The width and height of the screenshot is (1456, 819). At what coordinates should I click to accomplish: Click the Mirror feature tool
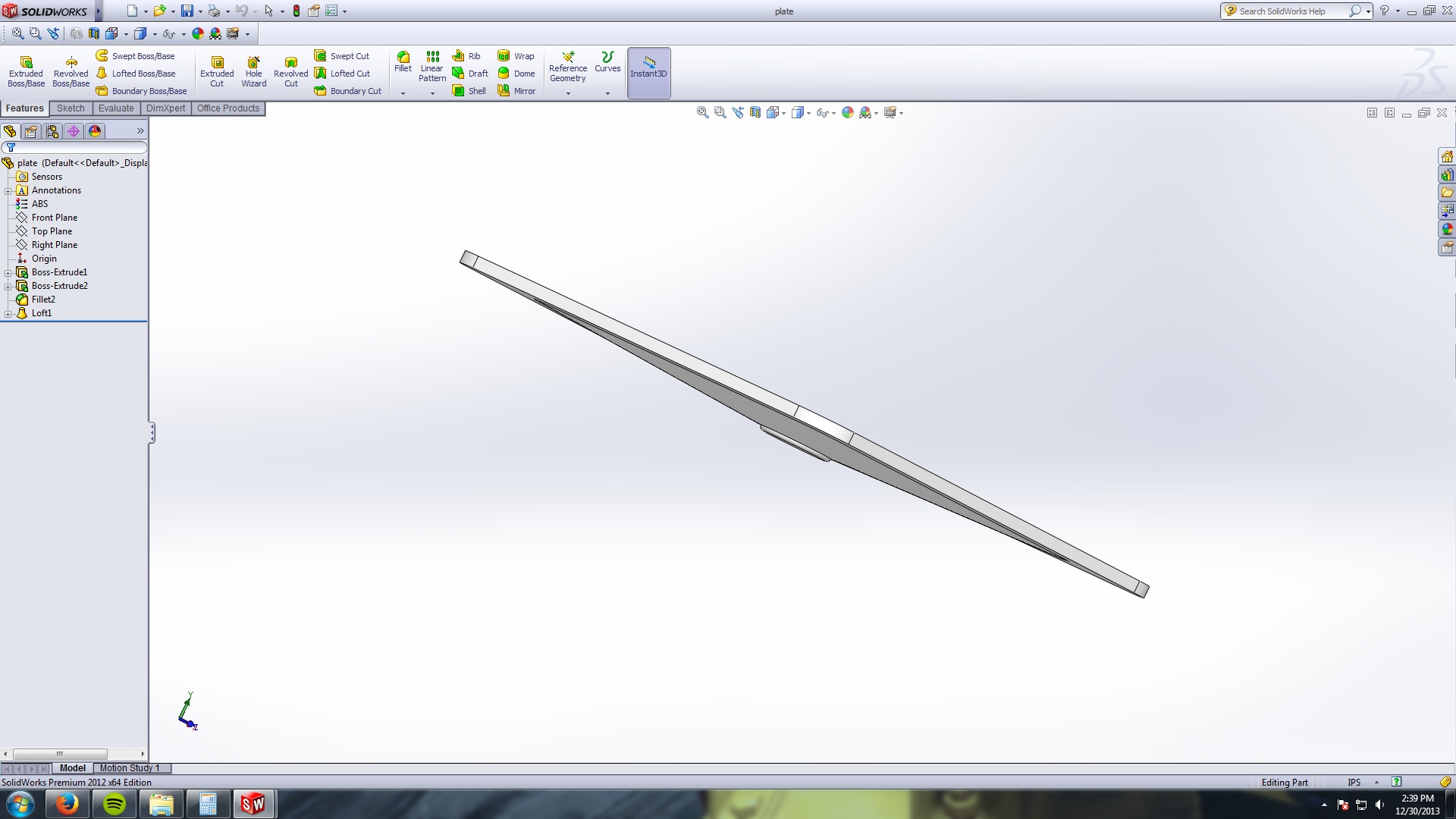point(516,91)
